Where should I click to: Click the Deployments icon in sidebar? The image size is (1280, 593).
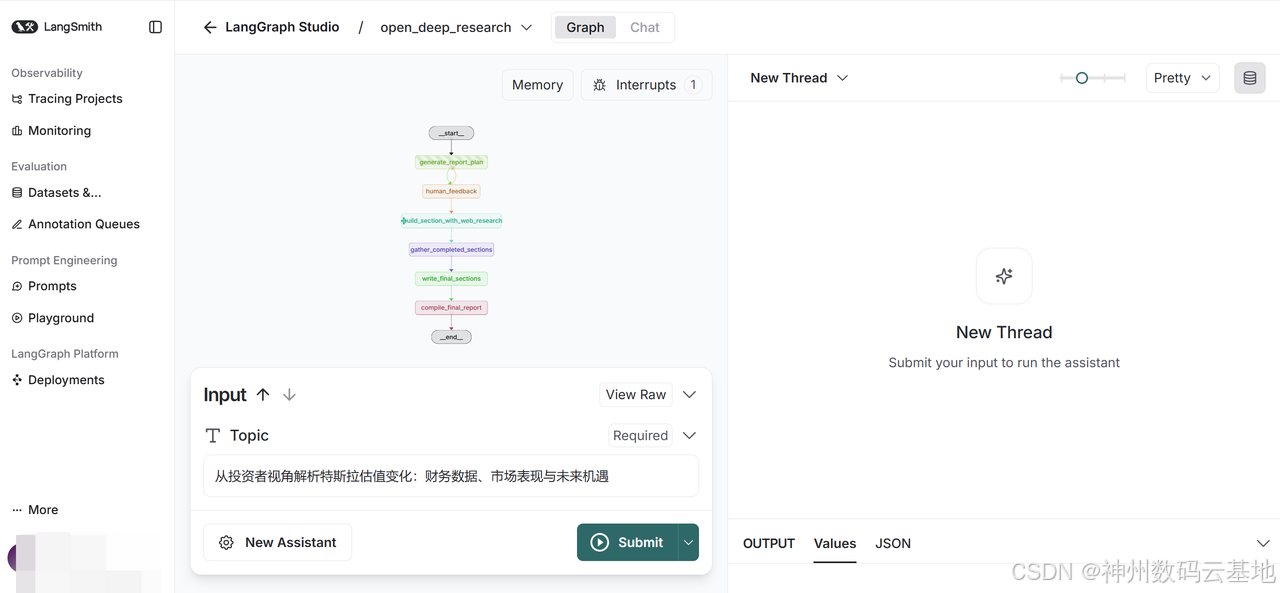click(x=17, y=380)
